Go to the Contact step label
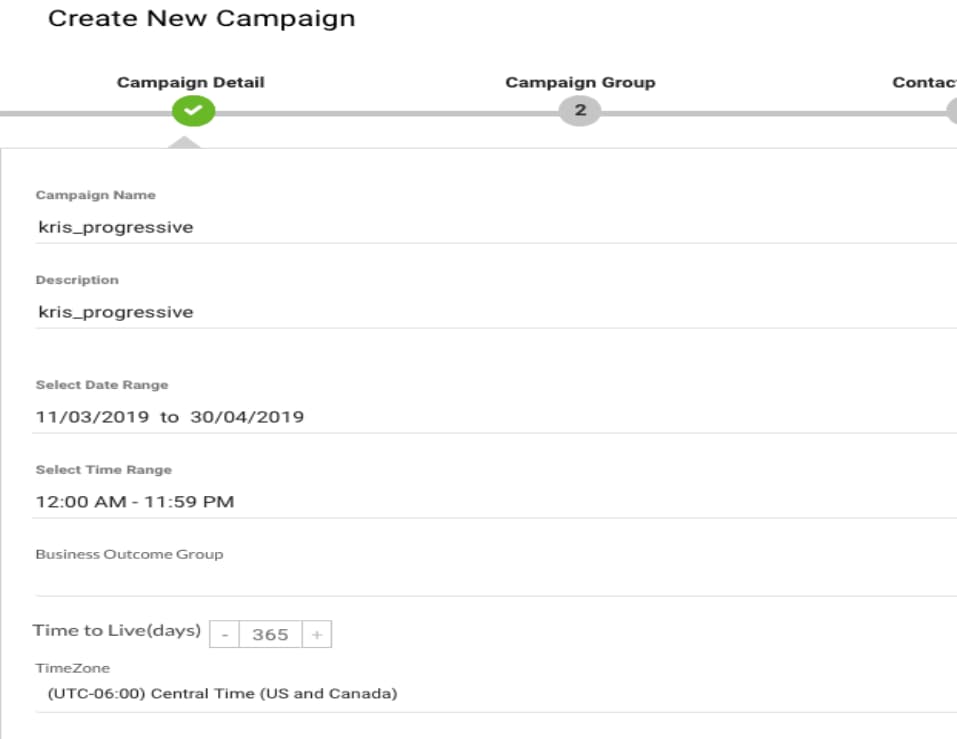The image size is (957, 739). [x=924, y=82]
